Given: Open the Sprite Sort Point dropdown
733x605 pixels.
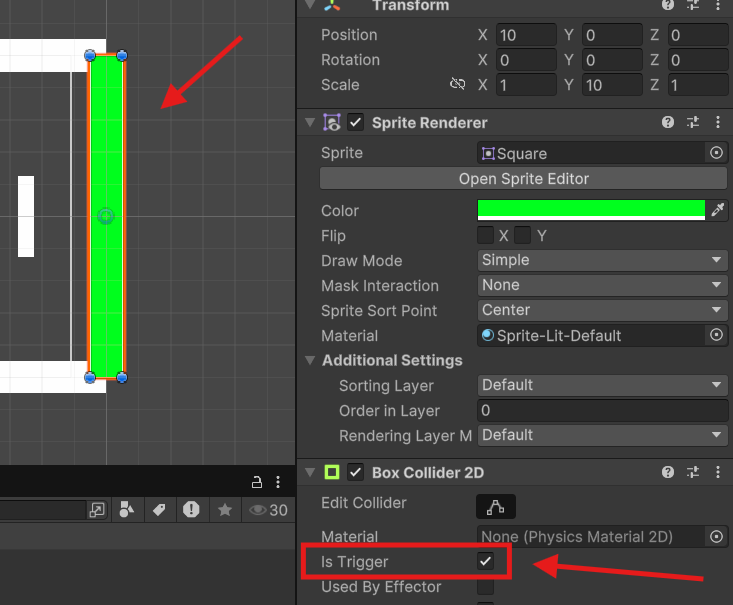Looking at the screenshot, I should [602, 310].
